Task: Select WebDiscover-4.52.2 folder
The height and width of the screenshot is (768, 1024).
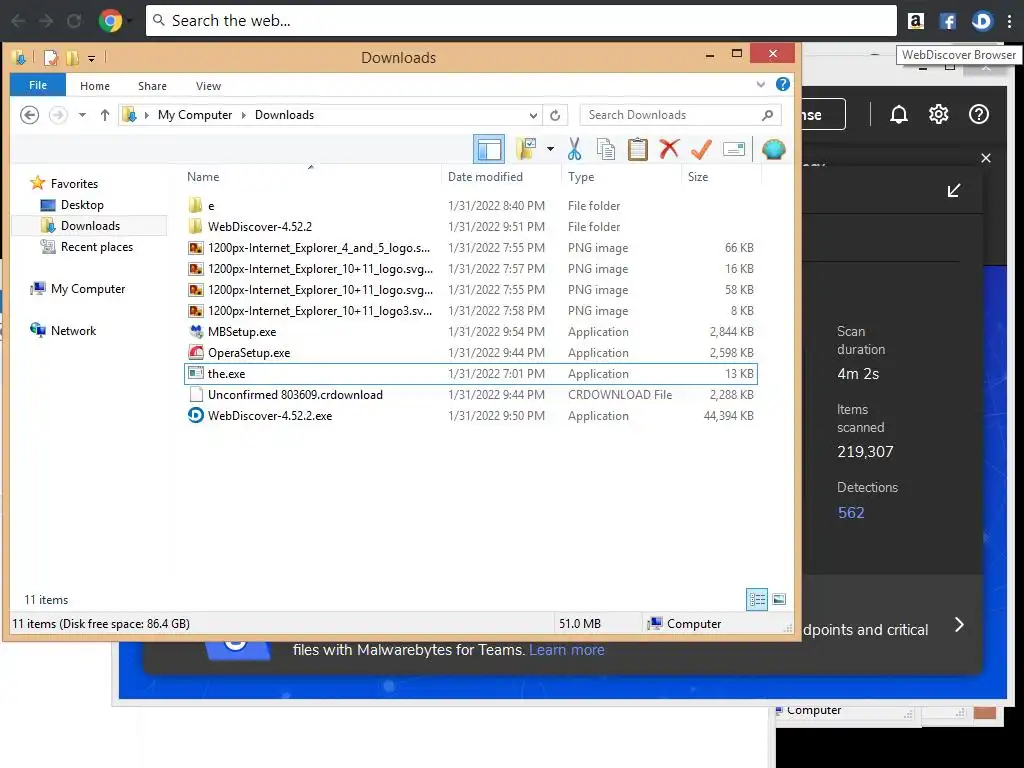Action: (x=260, y=227)
